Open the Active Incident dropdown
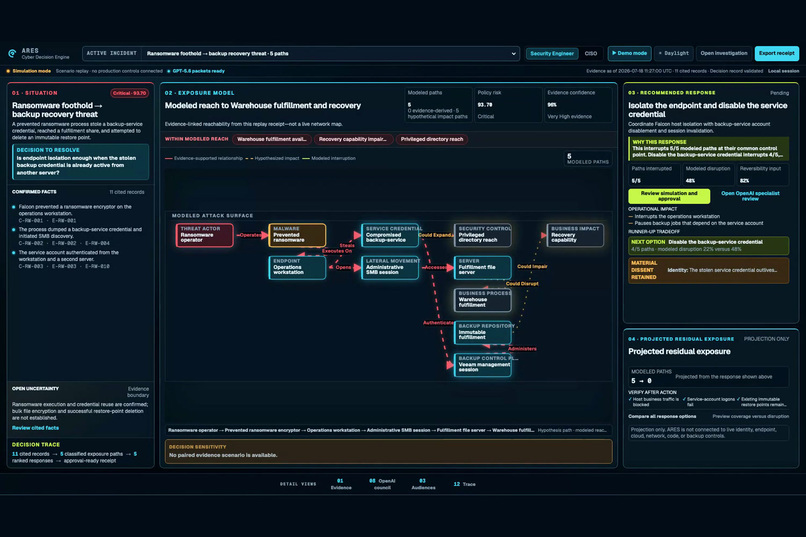Image resolution: width=806 pixels, height=537 pixels. coord(301,53)
